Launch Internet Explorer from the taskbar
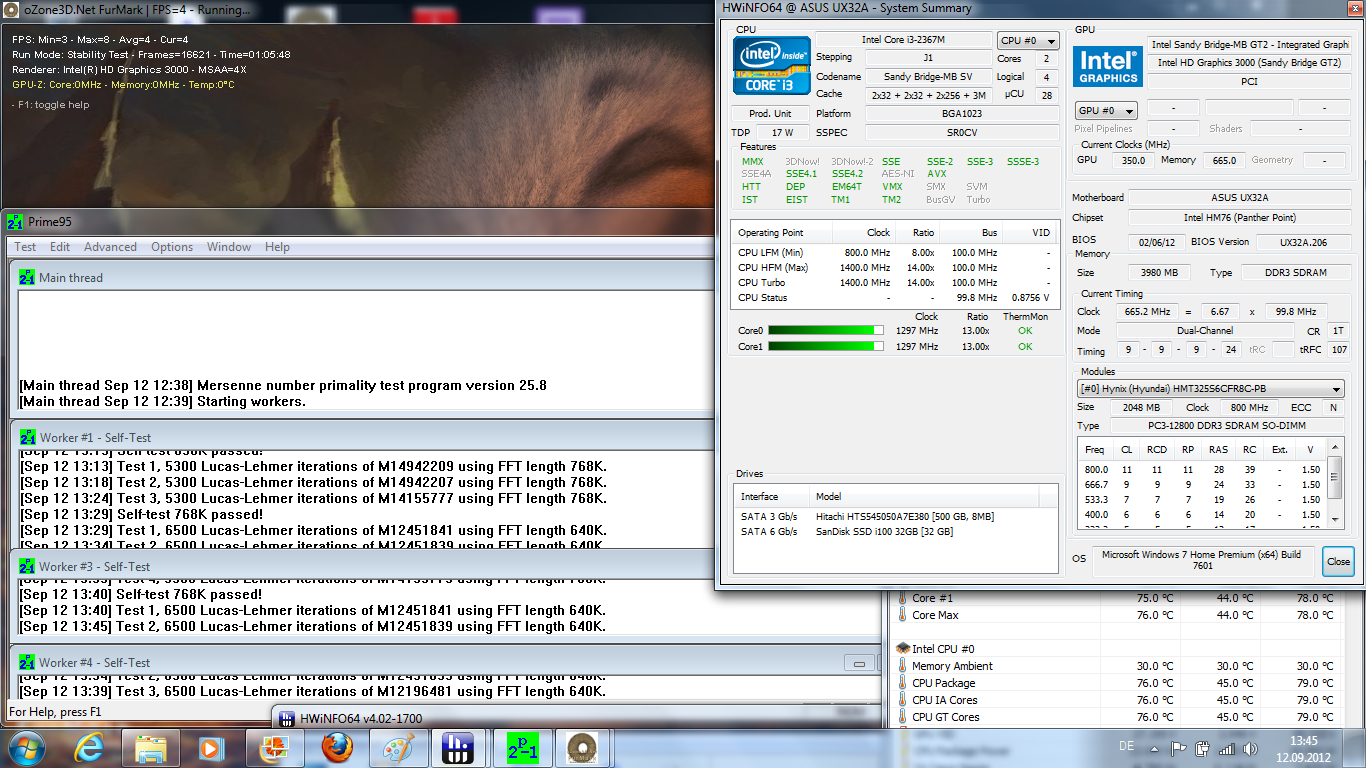This screenshot has width=1366, height=768. [x=89, y=748]
